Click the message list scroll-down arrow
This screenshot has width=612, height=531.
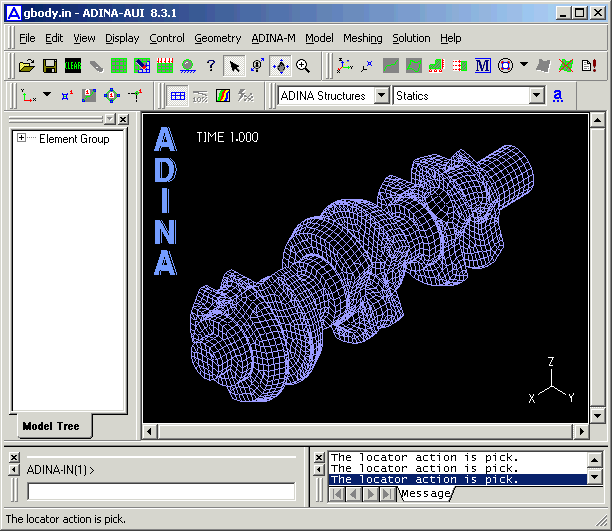coord(595,477)
